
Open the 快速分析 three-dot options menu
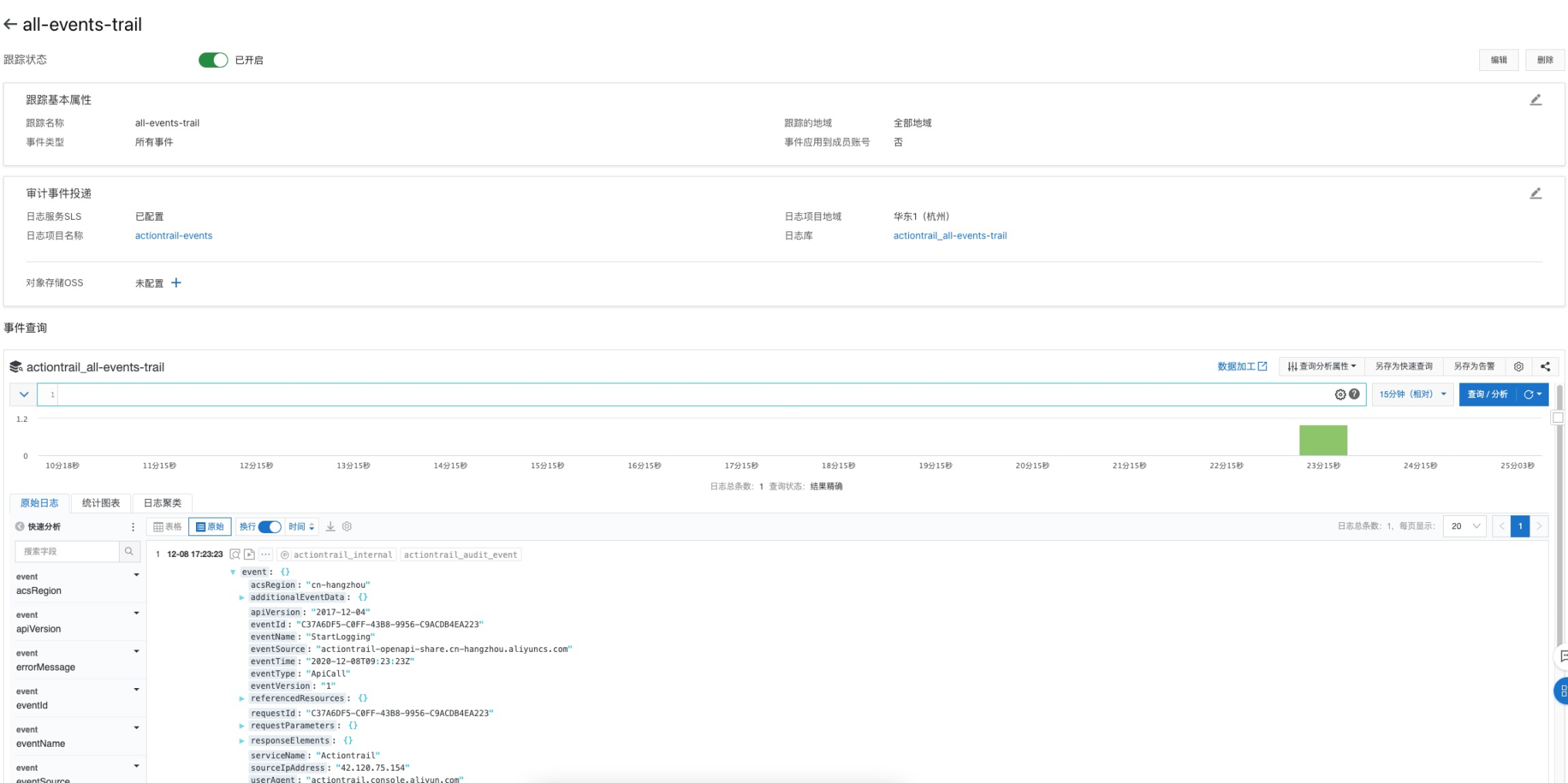pyautogui.click(x=133, y=527)
